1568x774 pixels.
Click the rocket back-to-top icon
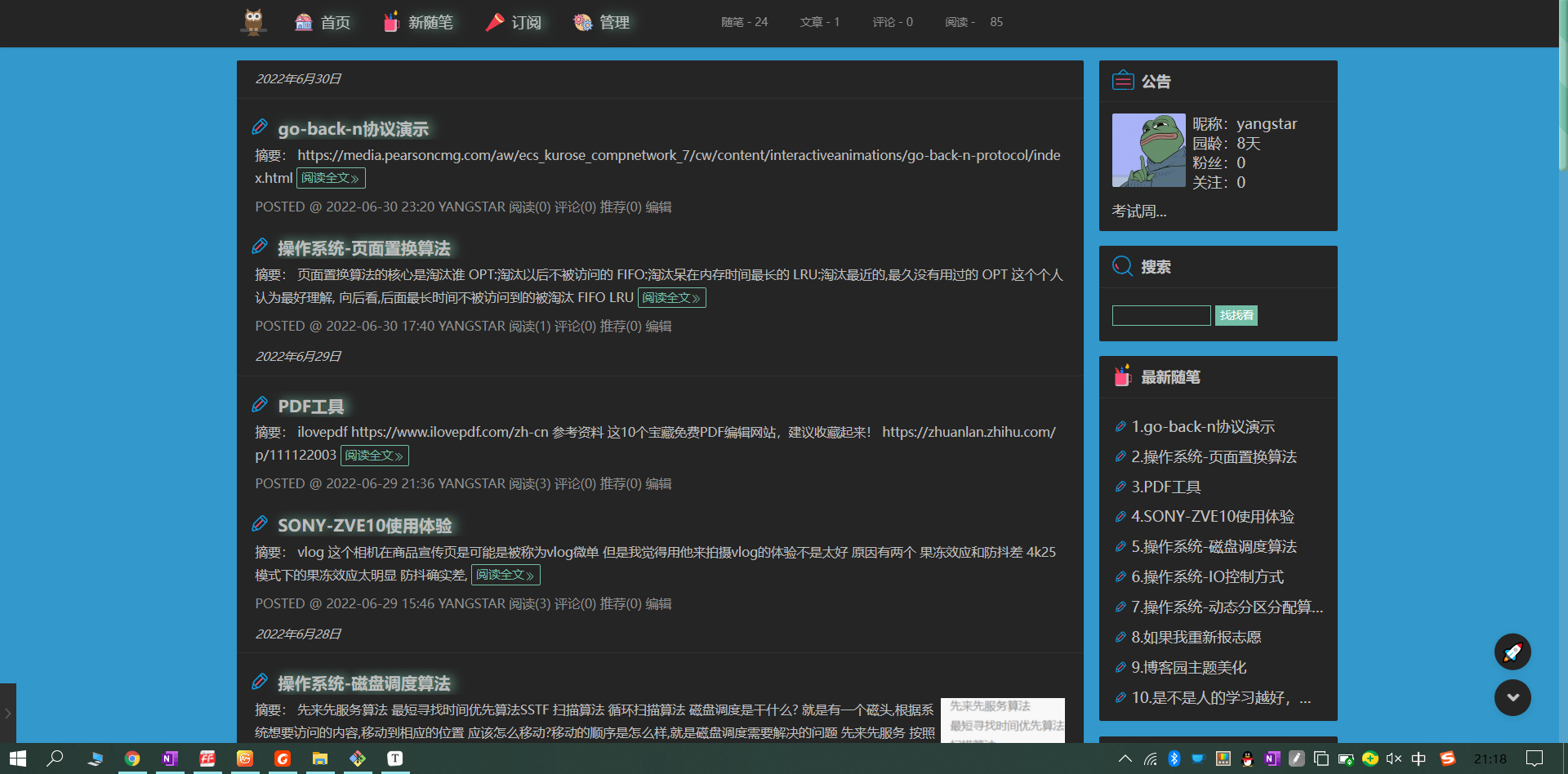tap(1512, 652)
